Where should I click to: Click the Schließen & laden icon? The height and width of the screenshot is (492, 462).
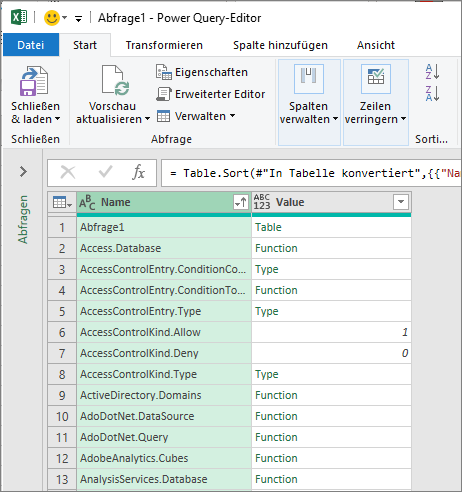point(34,81)
